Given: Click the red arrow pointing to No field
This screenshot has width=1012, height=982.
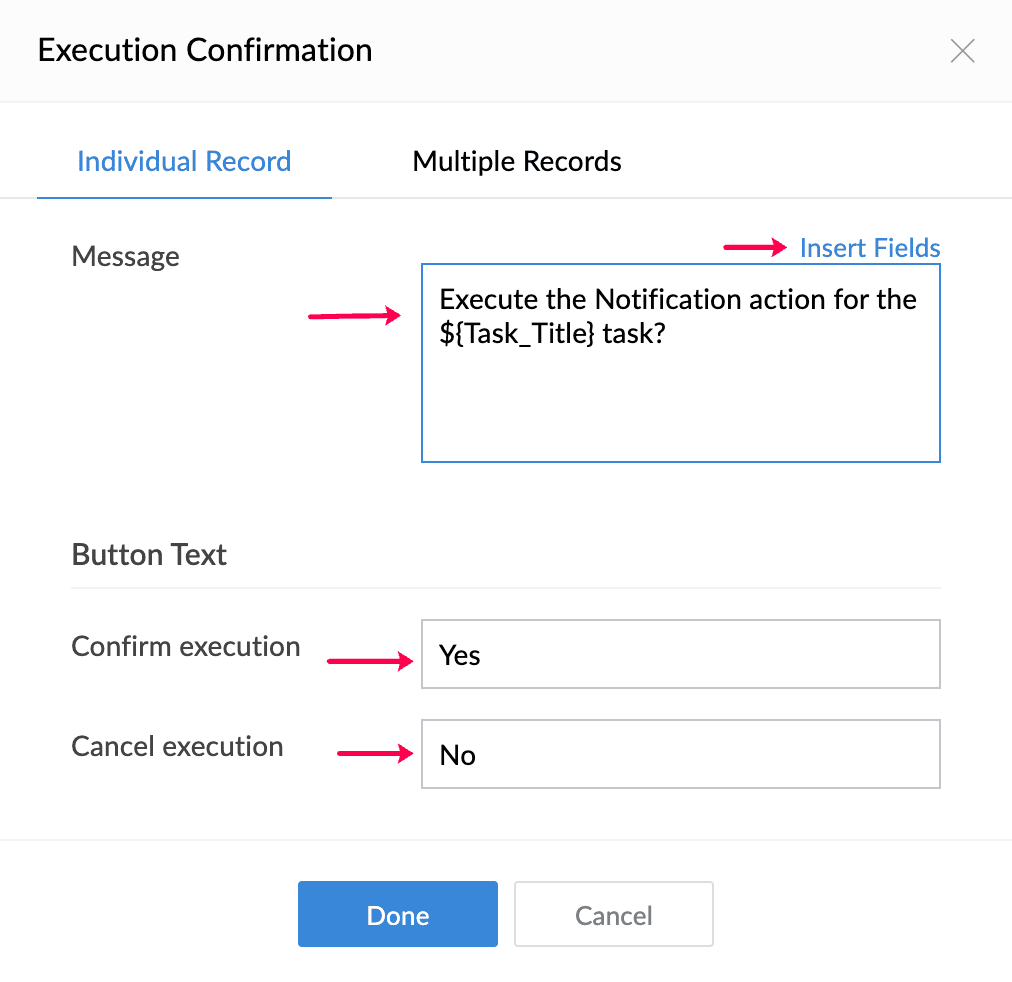Looking at the screenshot, I should (x=376, y=754).
